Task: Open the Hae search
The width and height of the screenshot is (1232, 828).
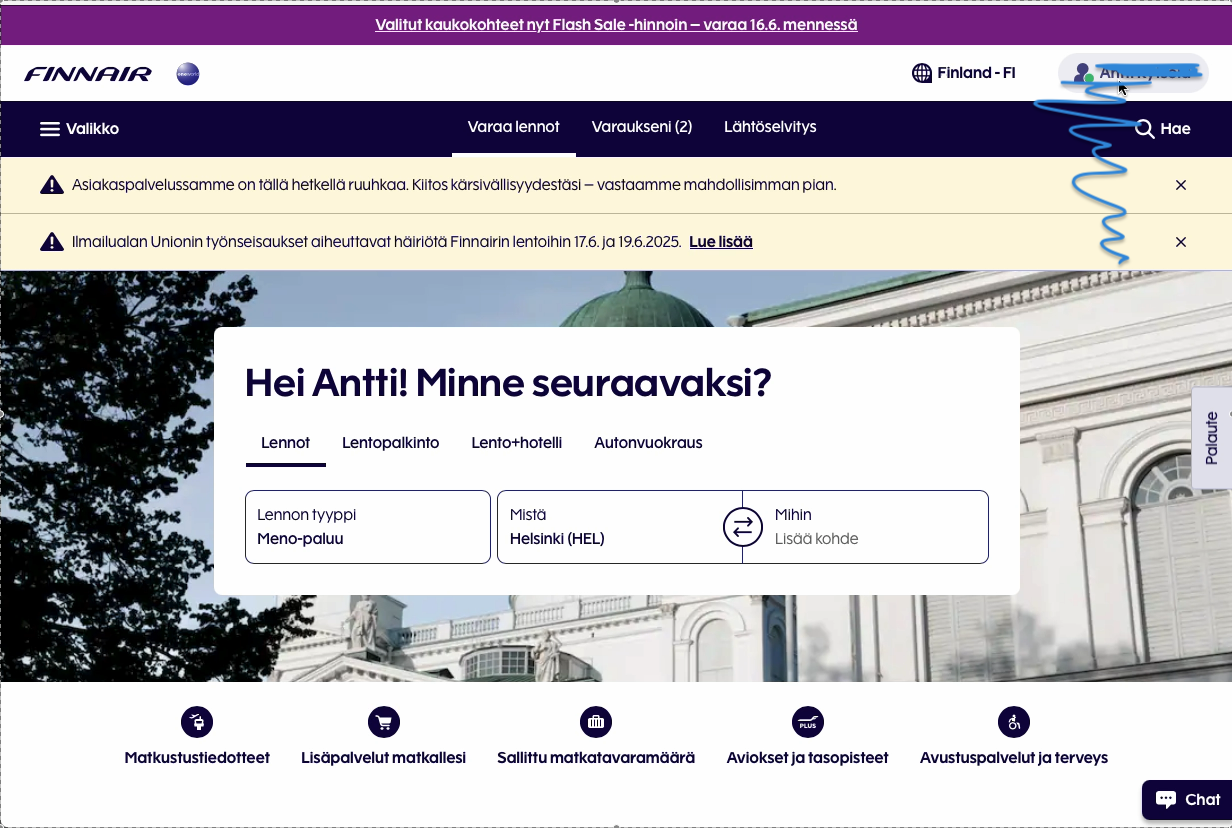Action: click(x=1163, y=128)
